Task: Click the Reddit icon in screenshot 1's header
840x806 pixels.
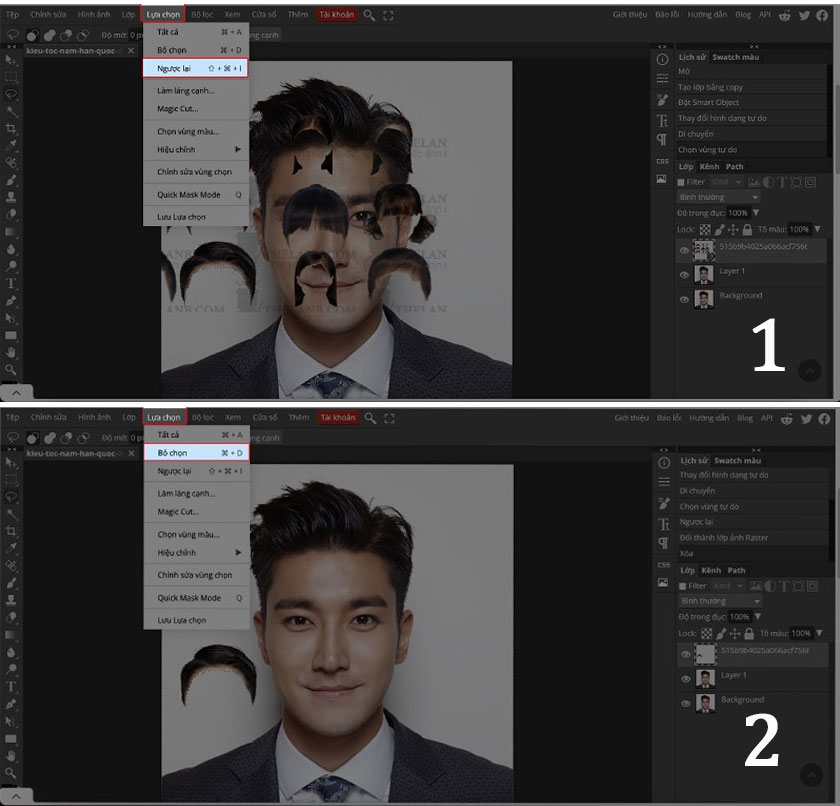Action: click(x=785, y=15)
